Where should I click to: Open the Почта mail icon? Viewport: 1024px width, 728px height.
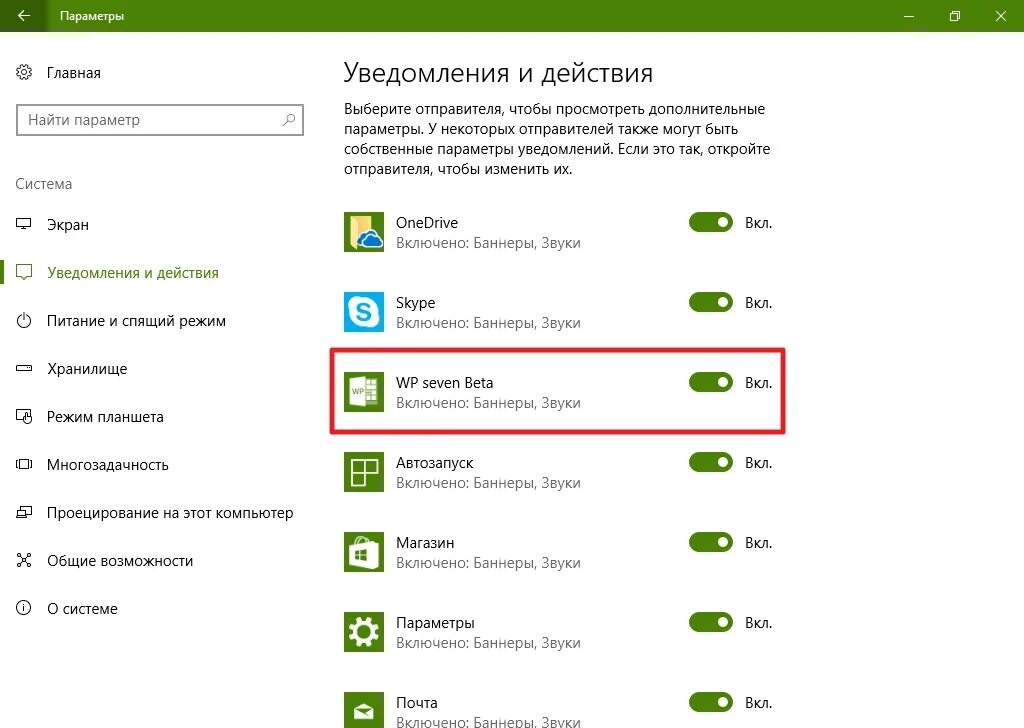click(364, 710)
